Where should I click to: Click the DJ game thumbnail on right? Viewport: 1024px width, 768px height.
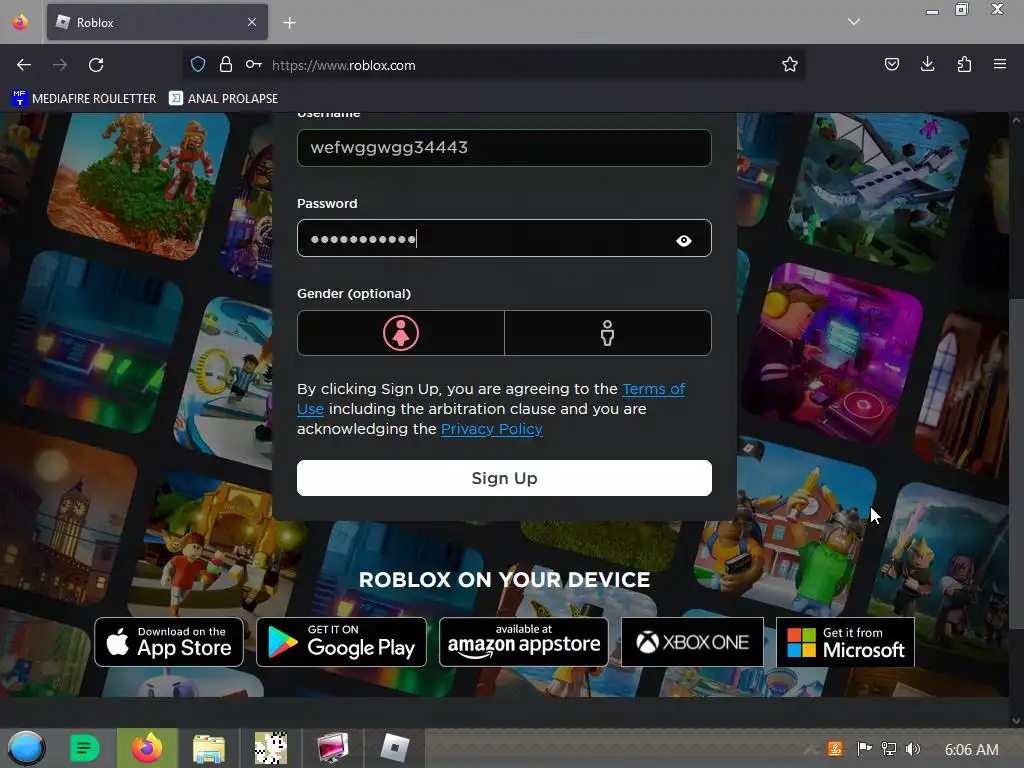point(833,355)
